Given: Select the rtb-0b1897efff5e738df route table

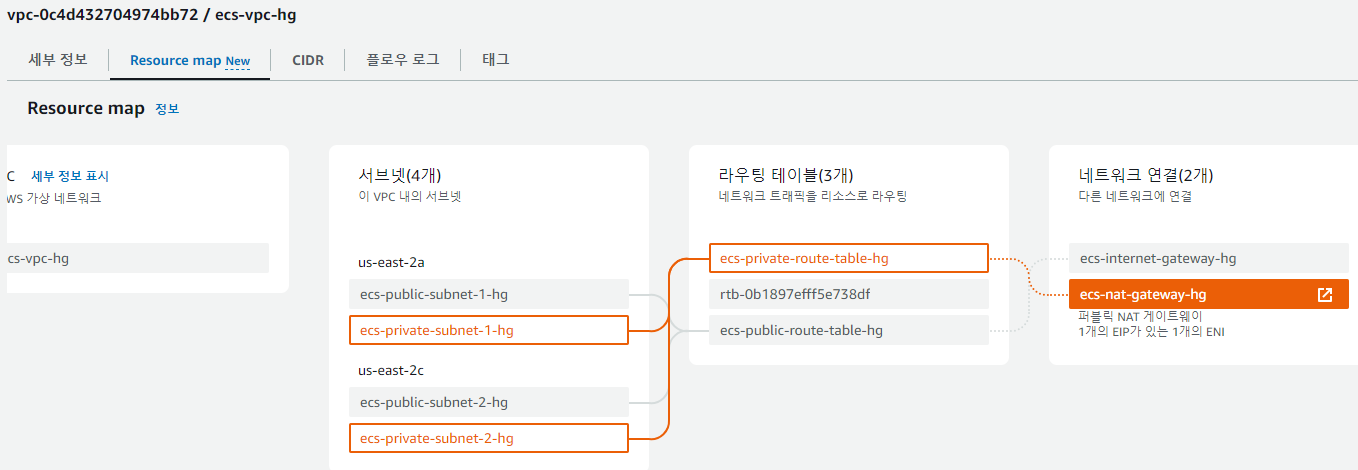Looking at the screenshot, I should click(848, 294).
